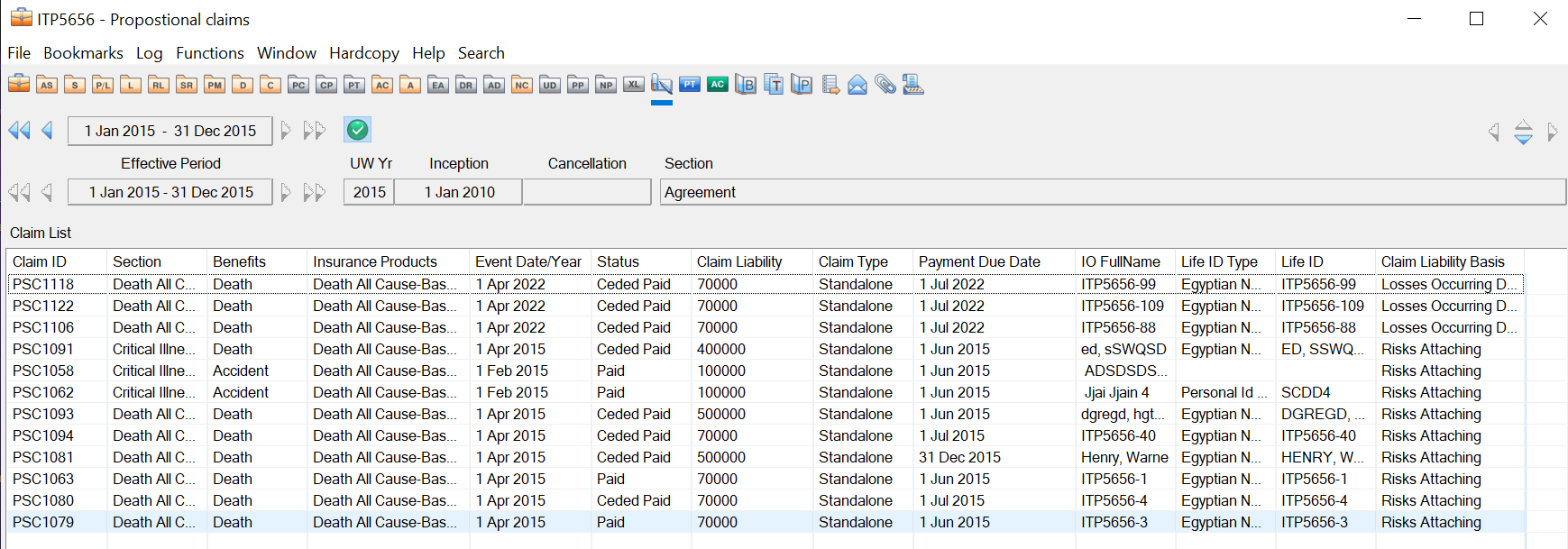Screen dimensions: 1568x549
Task: Click the open envelope mail icon
Action: [857, 85]
